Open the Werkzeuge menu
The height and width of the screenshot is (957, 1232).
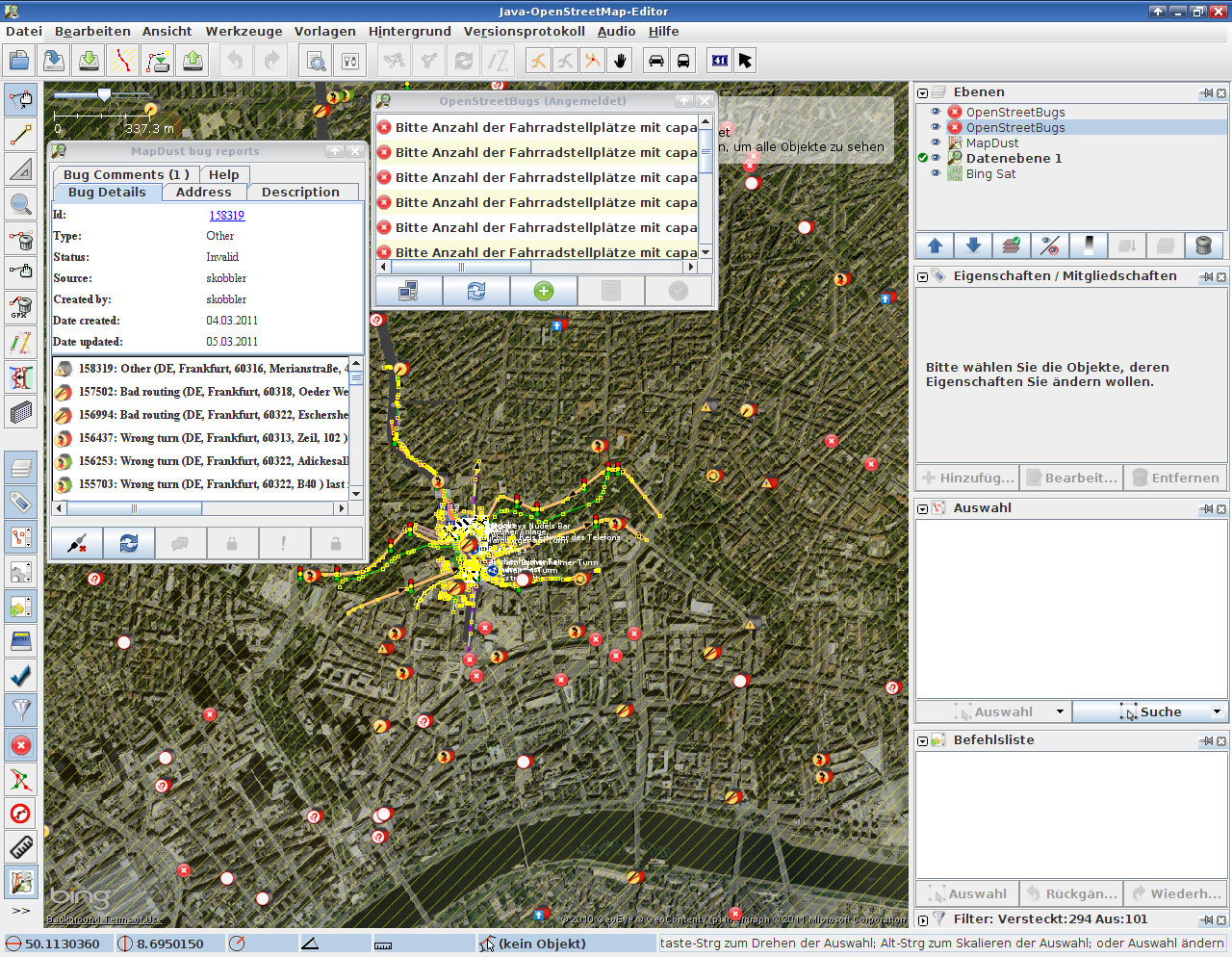244,31
